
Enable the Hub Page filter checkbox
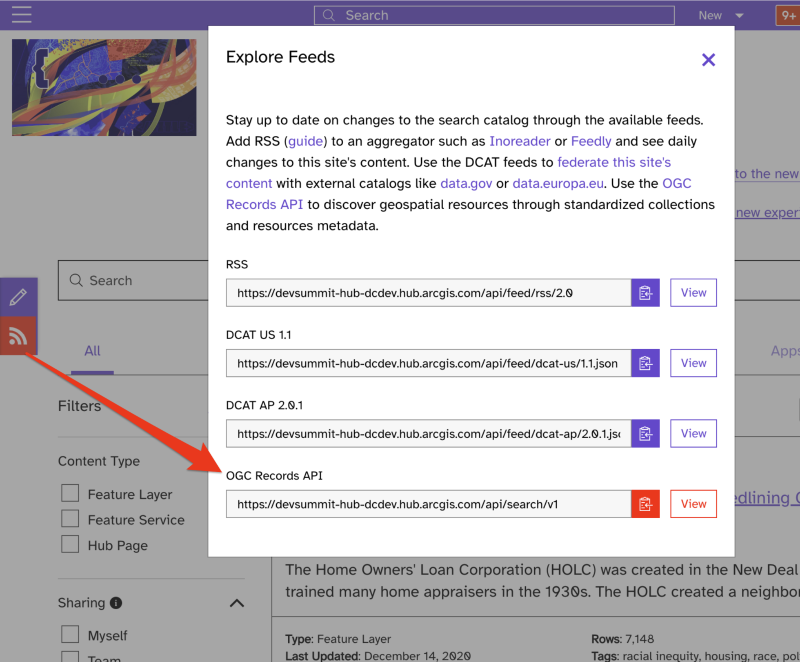[70, 545]
